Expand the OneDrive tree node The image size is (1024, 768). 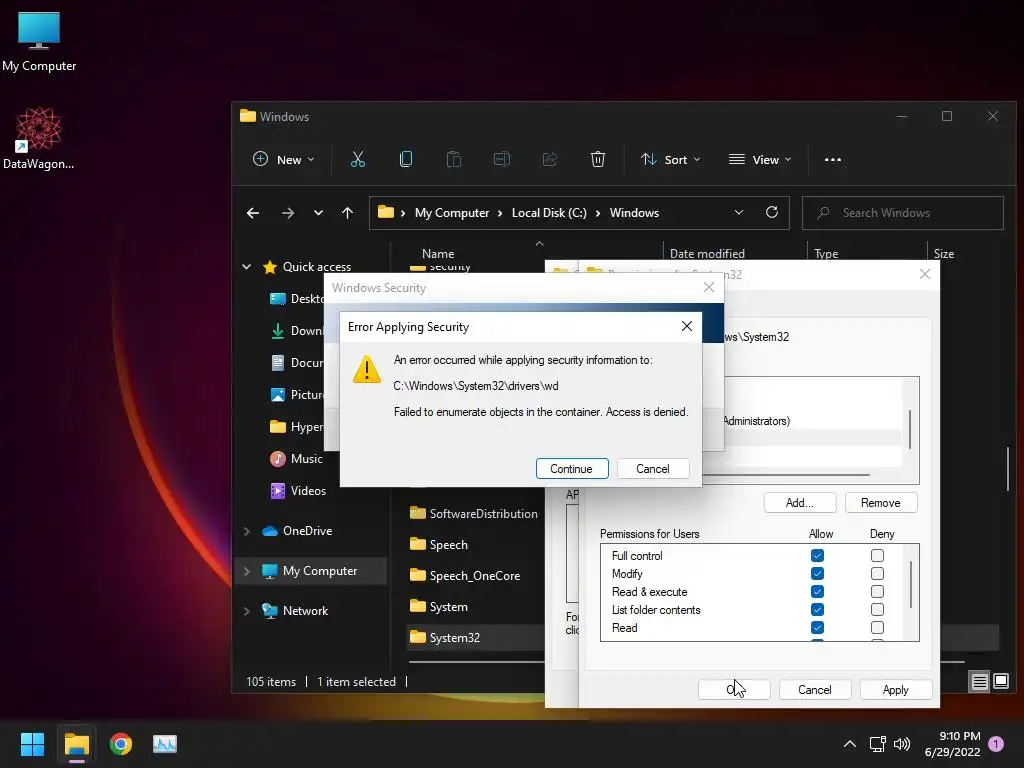click(x=247, y=531)
